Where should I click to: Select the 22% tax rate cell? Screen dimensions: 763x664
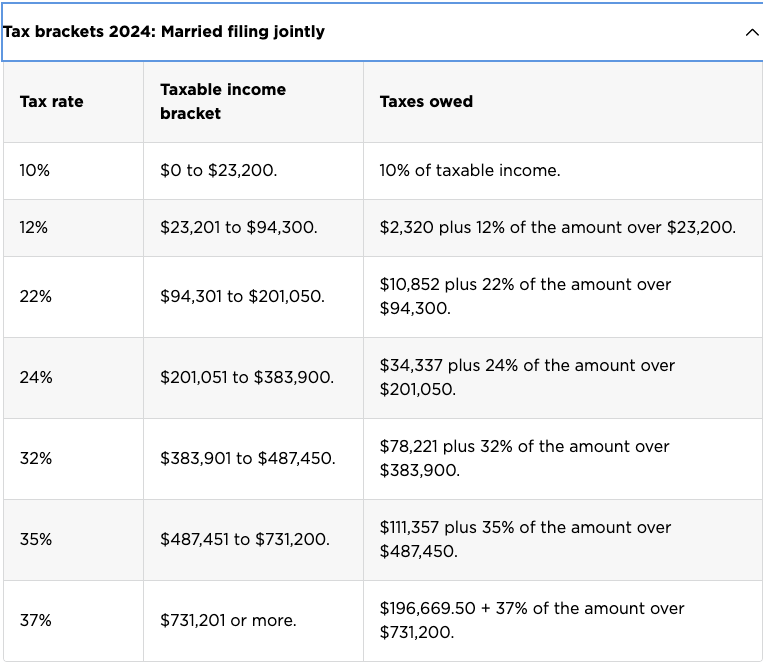[73, 297]
